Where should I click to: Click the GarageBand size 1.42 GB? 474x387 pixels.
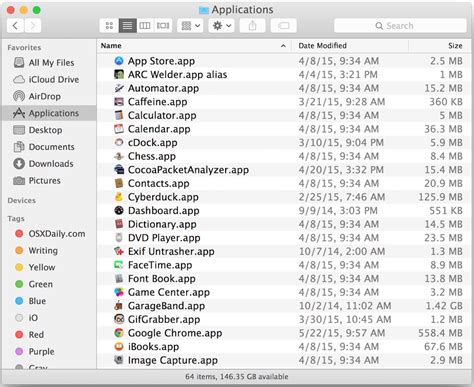pyautogui.click(x=444, y=306)
